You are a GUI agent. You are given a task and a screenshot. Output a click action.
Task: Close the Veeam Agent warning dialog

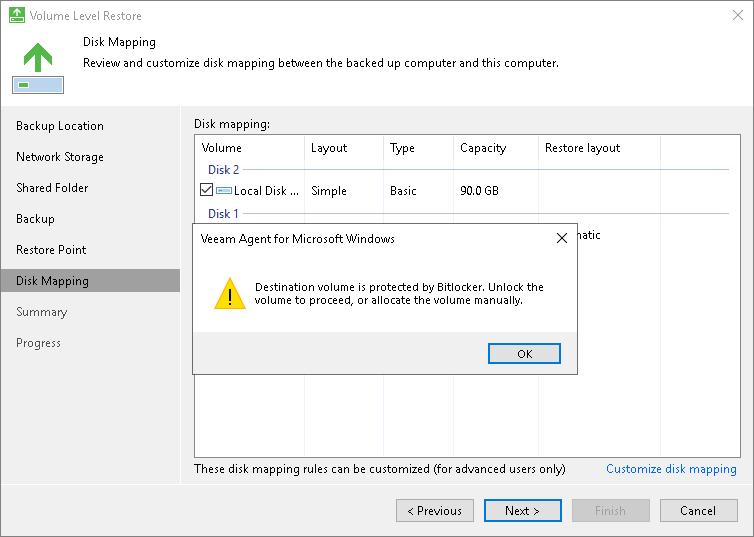tap(562, 238)
